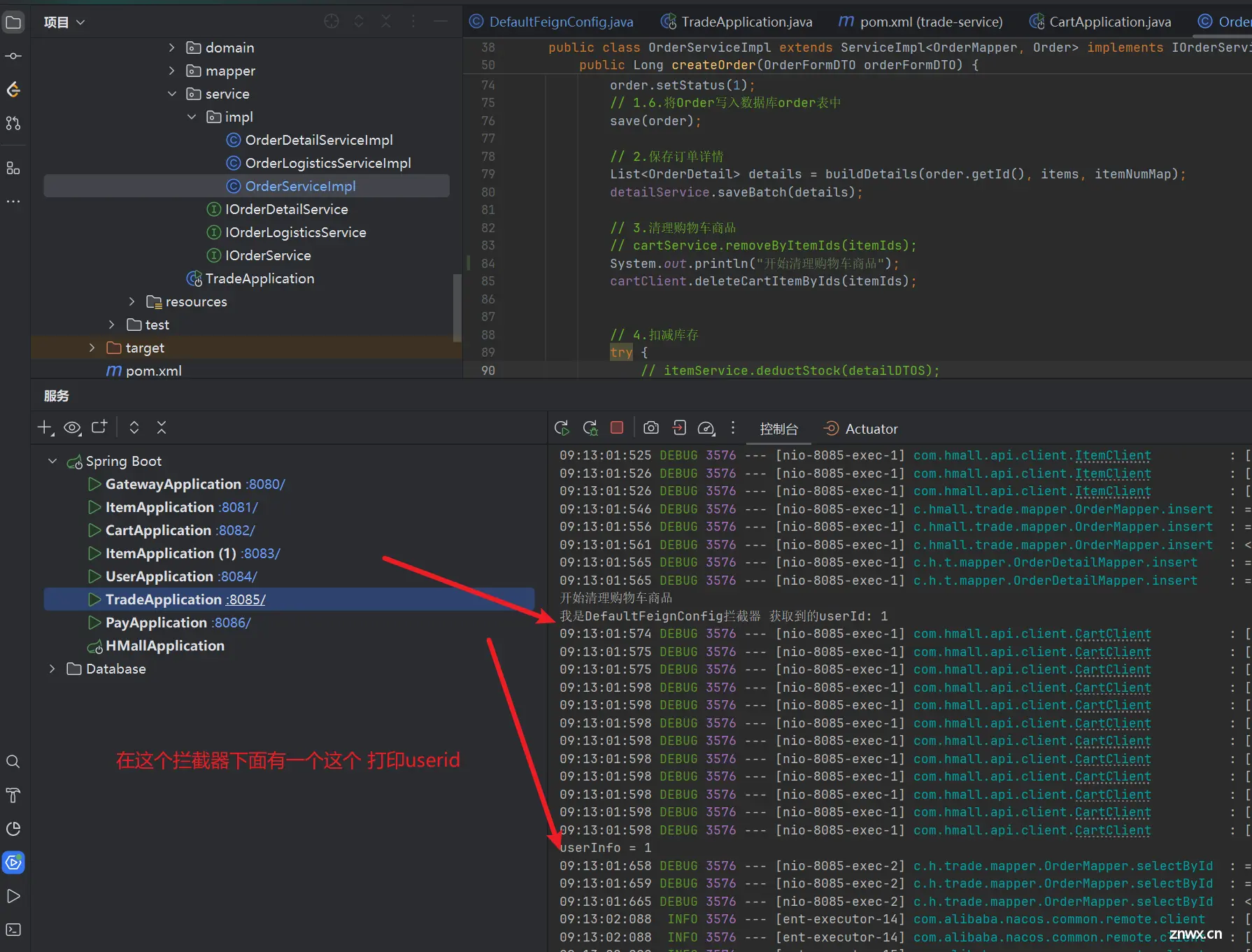
Task: Click line number 90 in gutter
Action: 488,371
